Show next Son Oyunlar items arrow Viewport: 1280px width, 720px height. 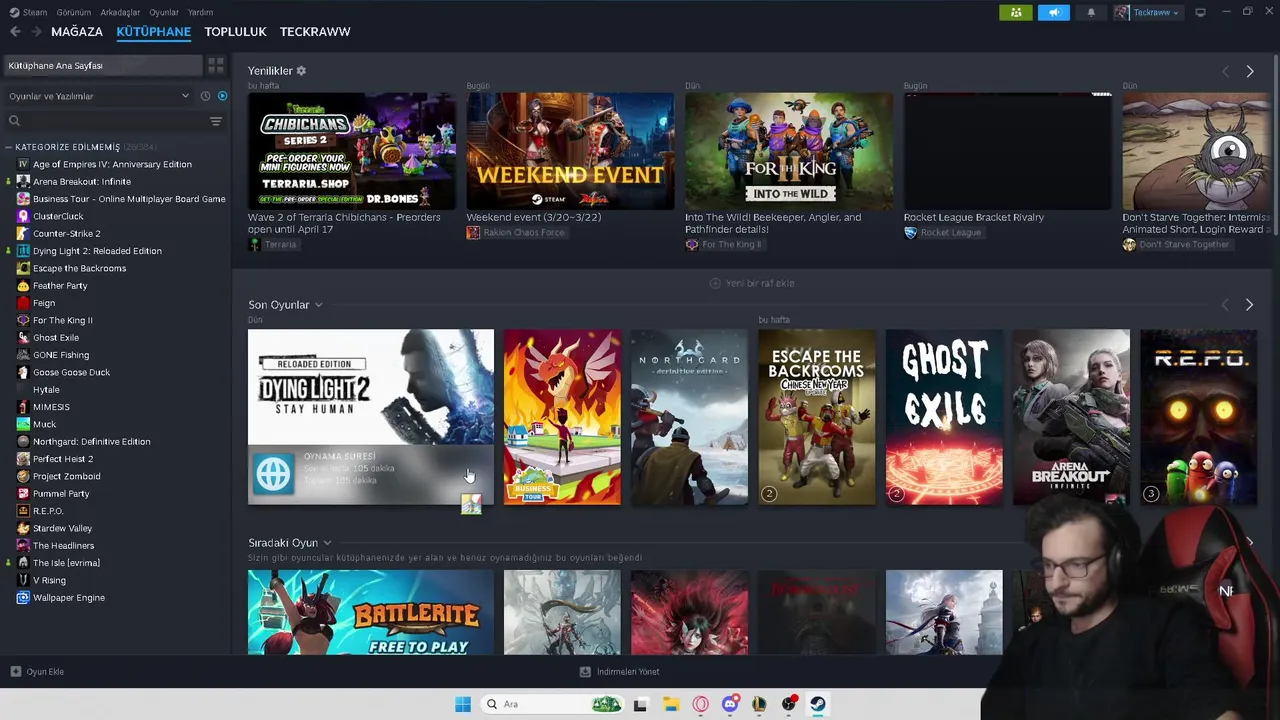(x=1249, y=304)
